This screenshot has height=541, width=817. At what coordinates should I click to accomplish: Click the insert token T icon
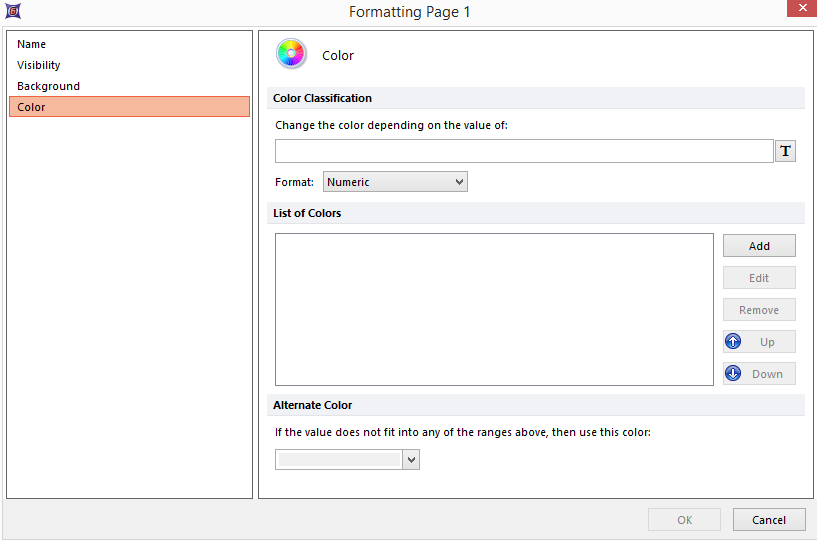pos(785,151)
